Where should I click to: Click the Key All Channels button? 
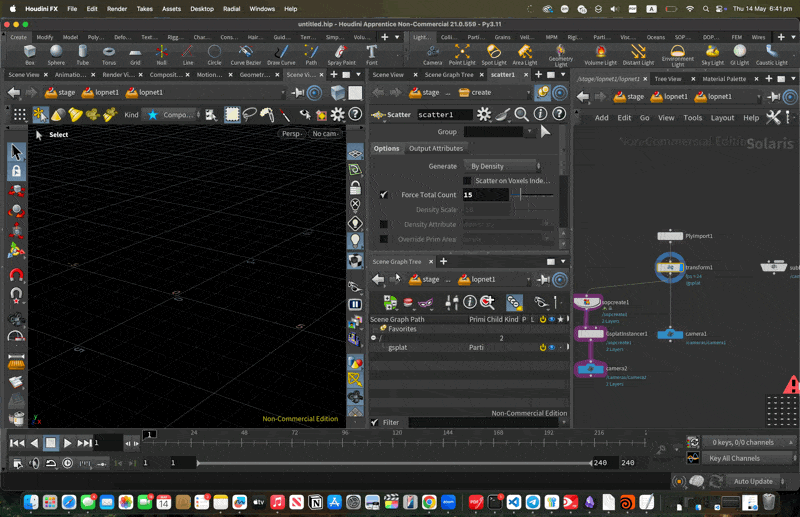click(x=747, y=458)
